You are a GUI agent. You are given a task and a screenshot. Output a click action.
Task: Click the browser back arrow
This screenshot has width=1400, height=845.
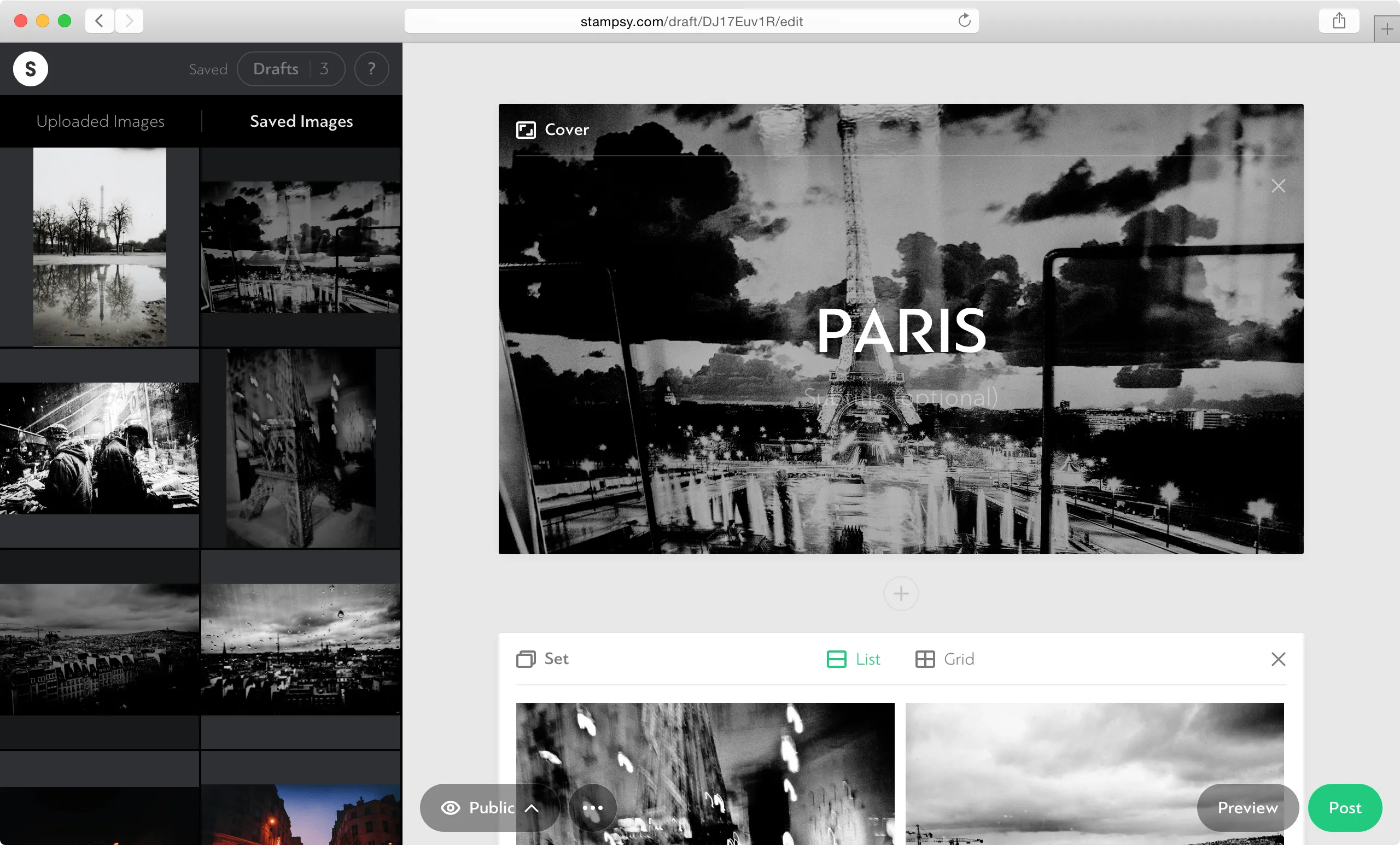pos(99,20)
